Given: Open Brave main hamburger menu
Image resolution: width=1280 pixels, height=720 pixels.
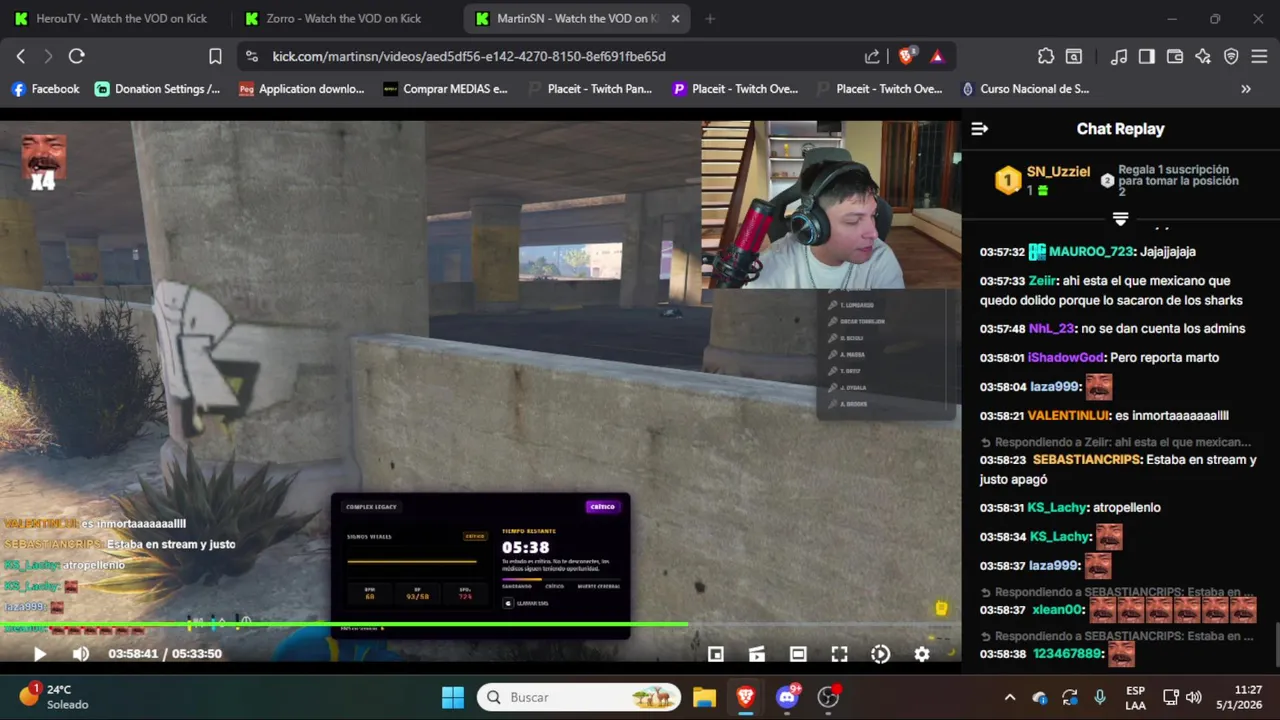Looking at the screenshot, I should 1259,56.
